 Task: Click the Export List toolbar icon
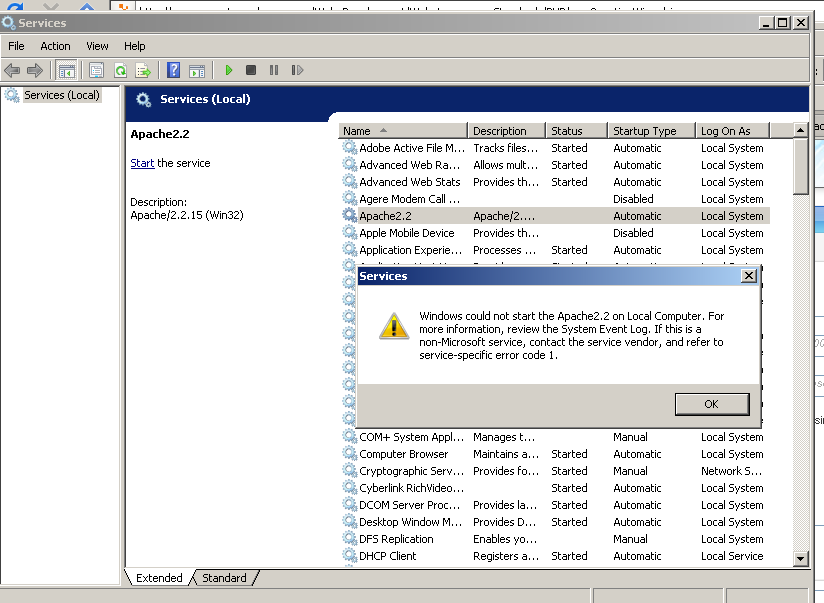[x=143, y=70]
